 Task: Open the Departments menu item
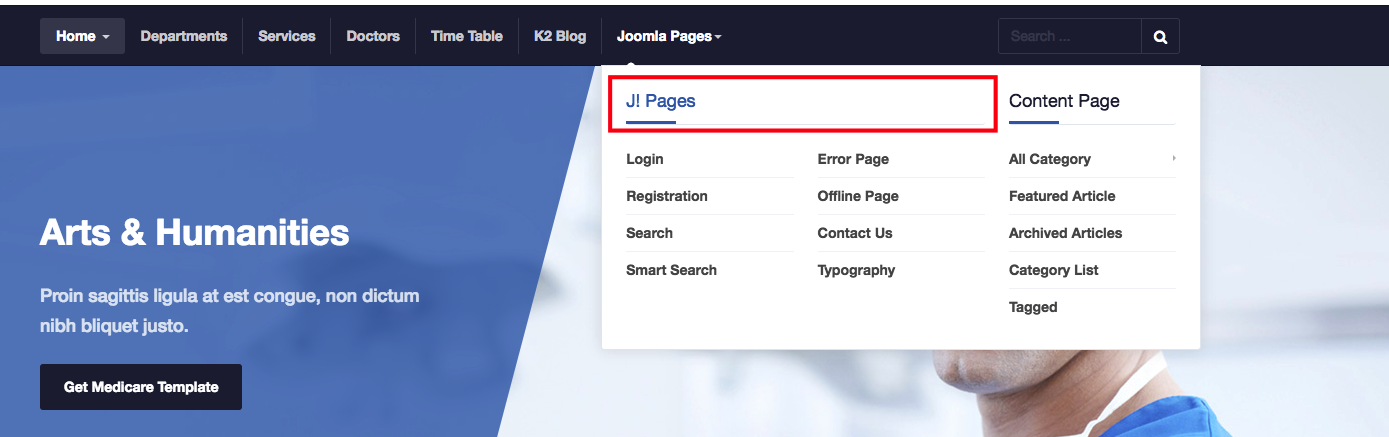coord(184,37)
